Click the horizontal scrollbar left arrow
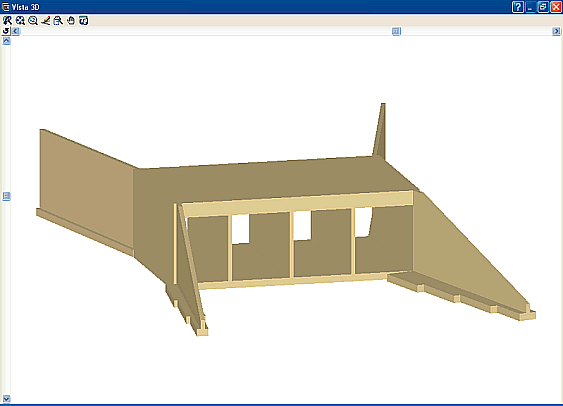 point(16,31)
